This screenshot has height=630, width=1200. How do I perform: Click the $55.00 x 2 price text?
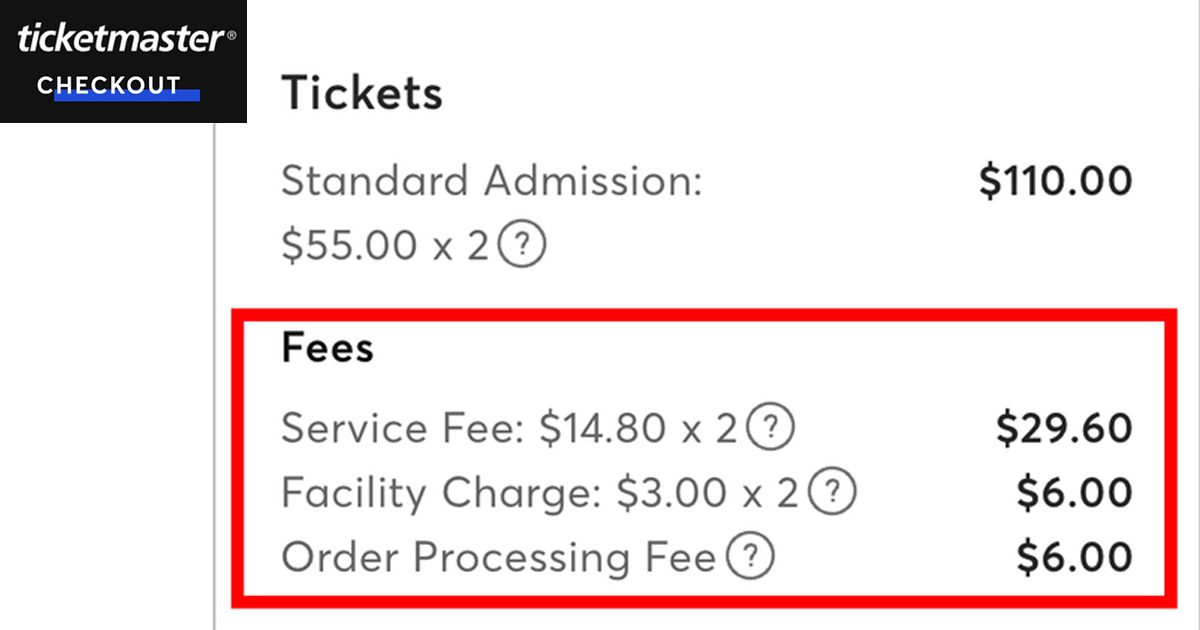386,246
